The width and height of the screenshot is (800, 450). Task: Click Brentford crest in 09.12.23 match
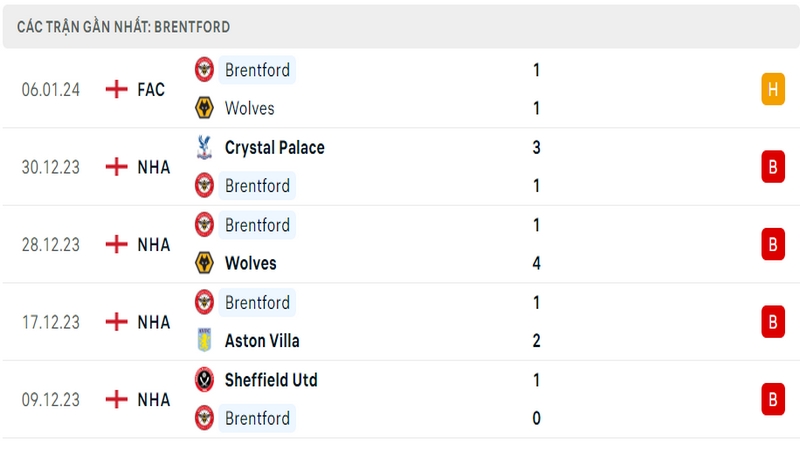point(205,418)
